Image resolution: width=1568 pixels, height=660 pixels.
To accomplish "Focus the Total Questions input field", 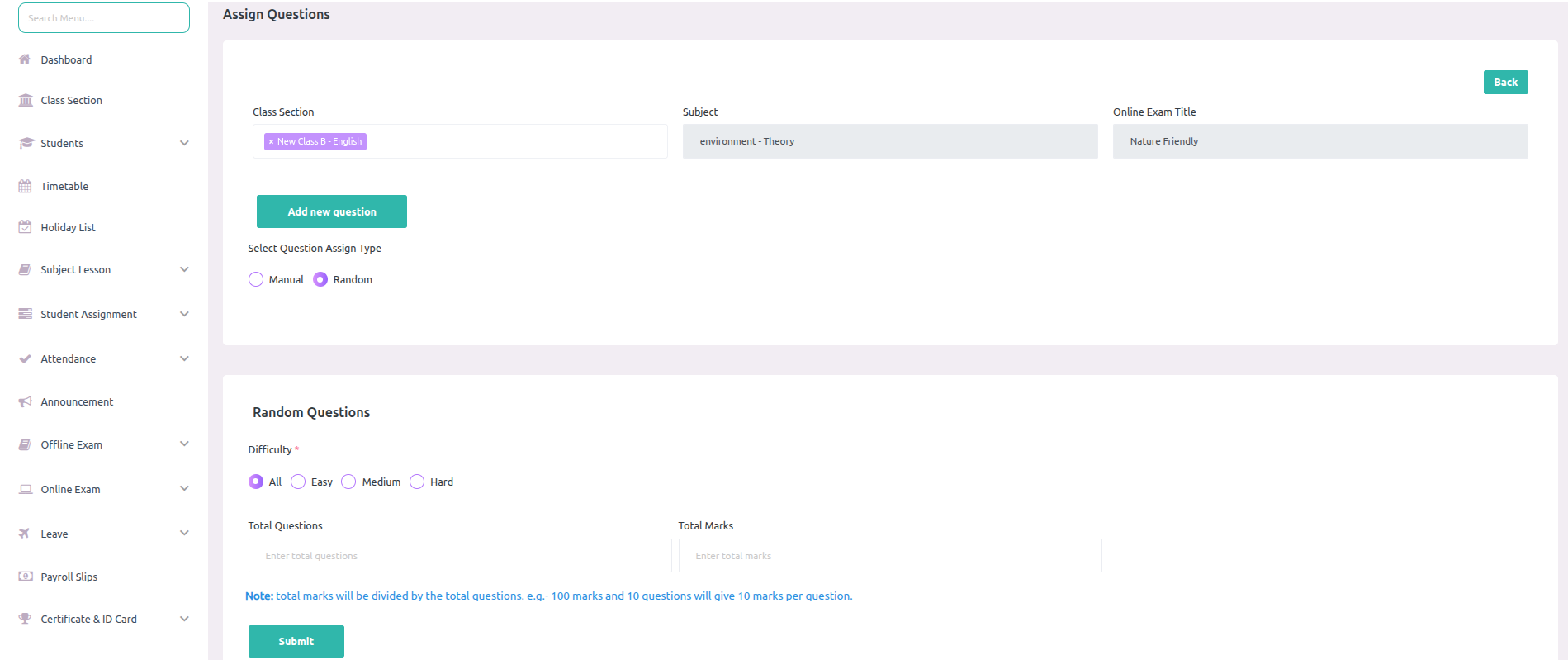I will pyautogui.click(x=460, y=556).
